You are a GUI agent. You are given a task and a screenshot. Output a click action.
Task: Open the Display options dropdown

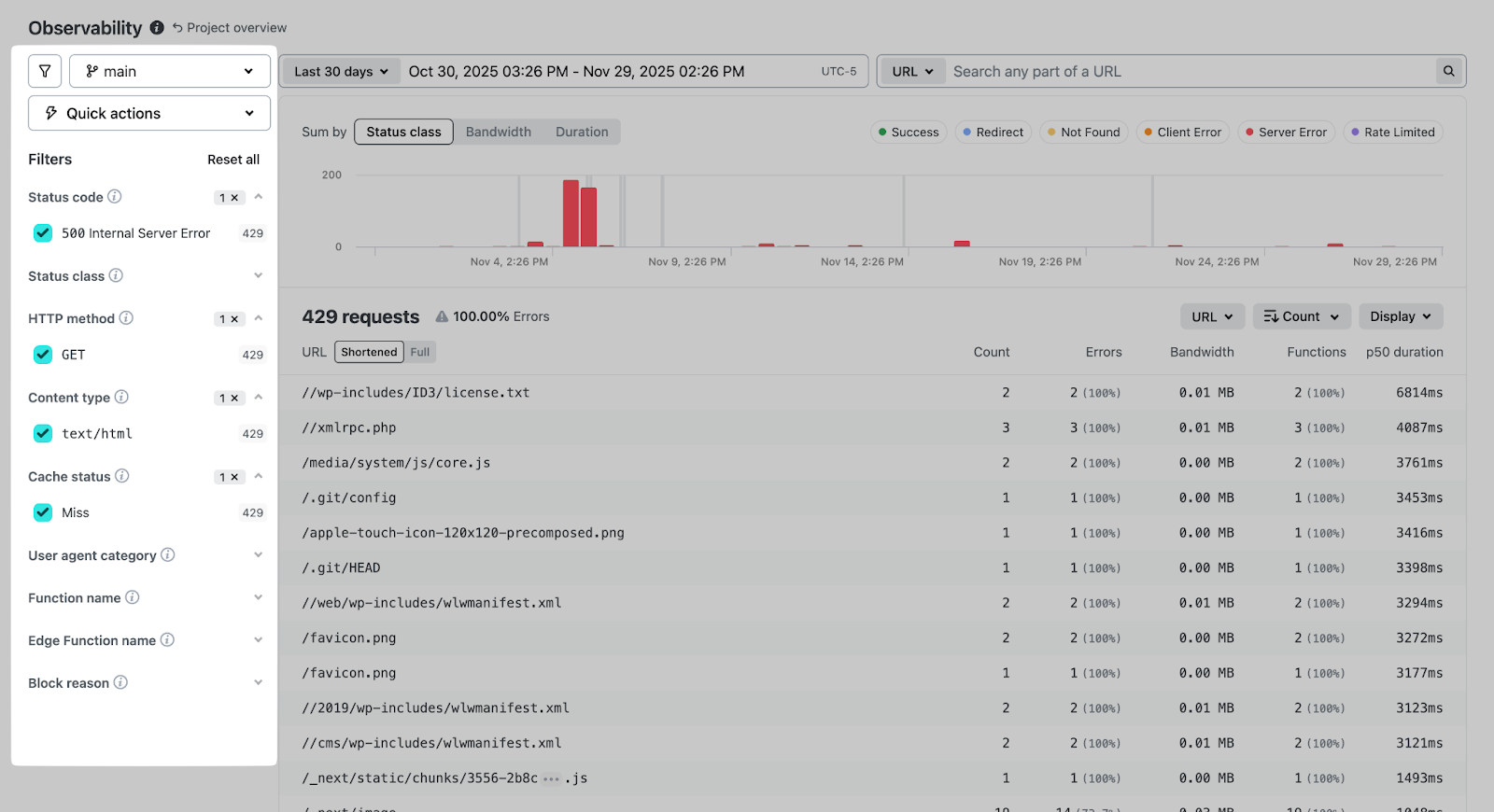[x=1401, y=316]
